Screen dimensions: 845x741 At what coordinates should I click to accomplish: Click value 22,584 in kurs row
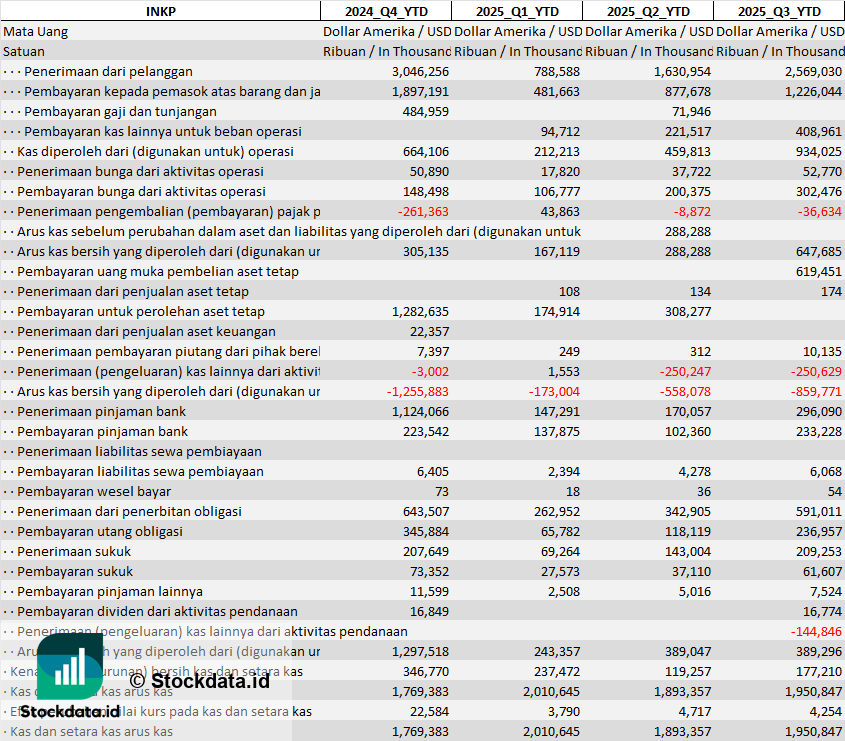429,711
